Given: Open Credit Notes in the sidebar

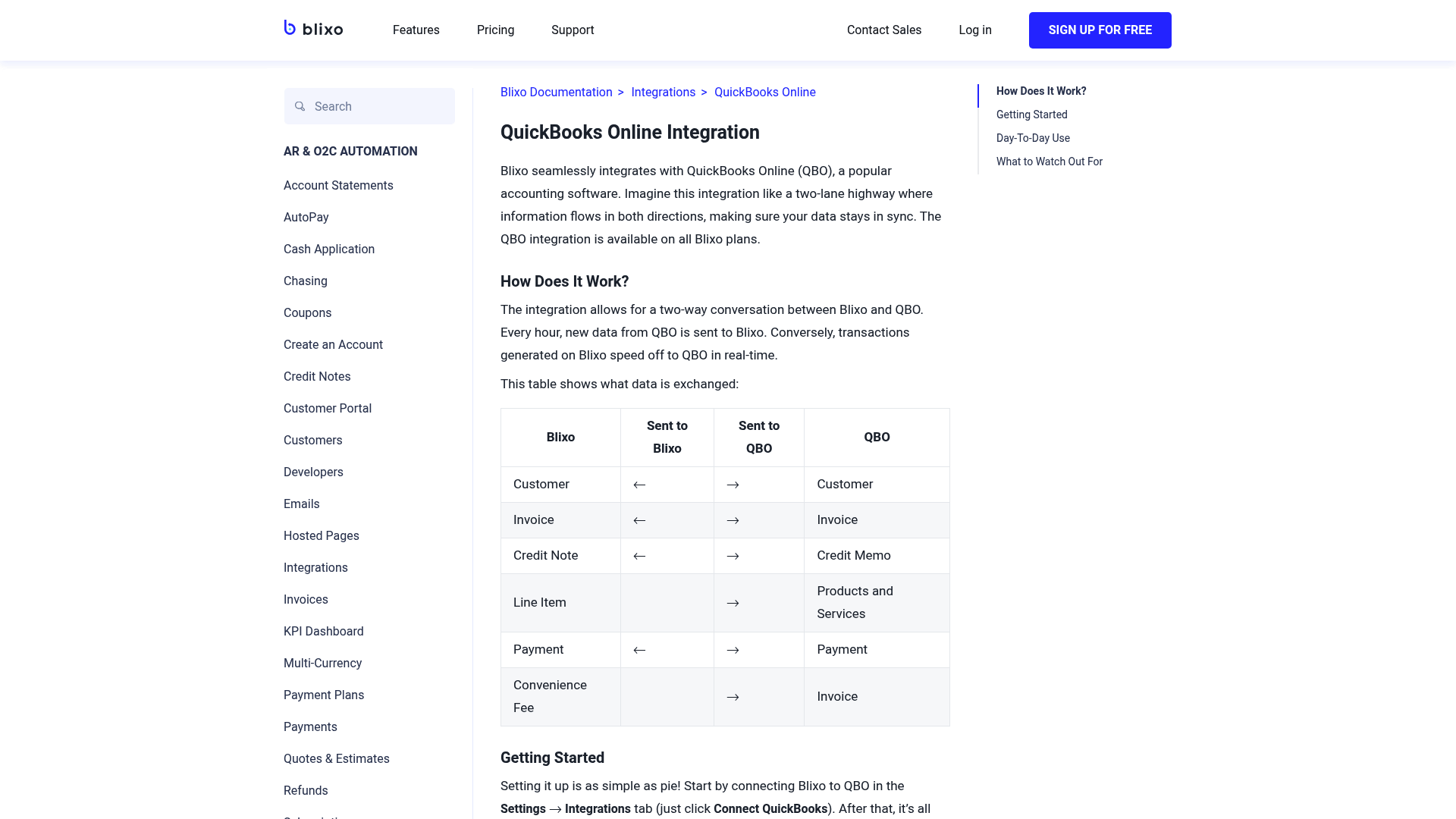Looking at the screenshot, I should point(317,377).
